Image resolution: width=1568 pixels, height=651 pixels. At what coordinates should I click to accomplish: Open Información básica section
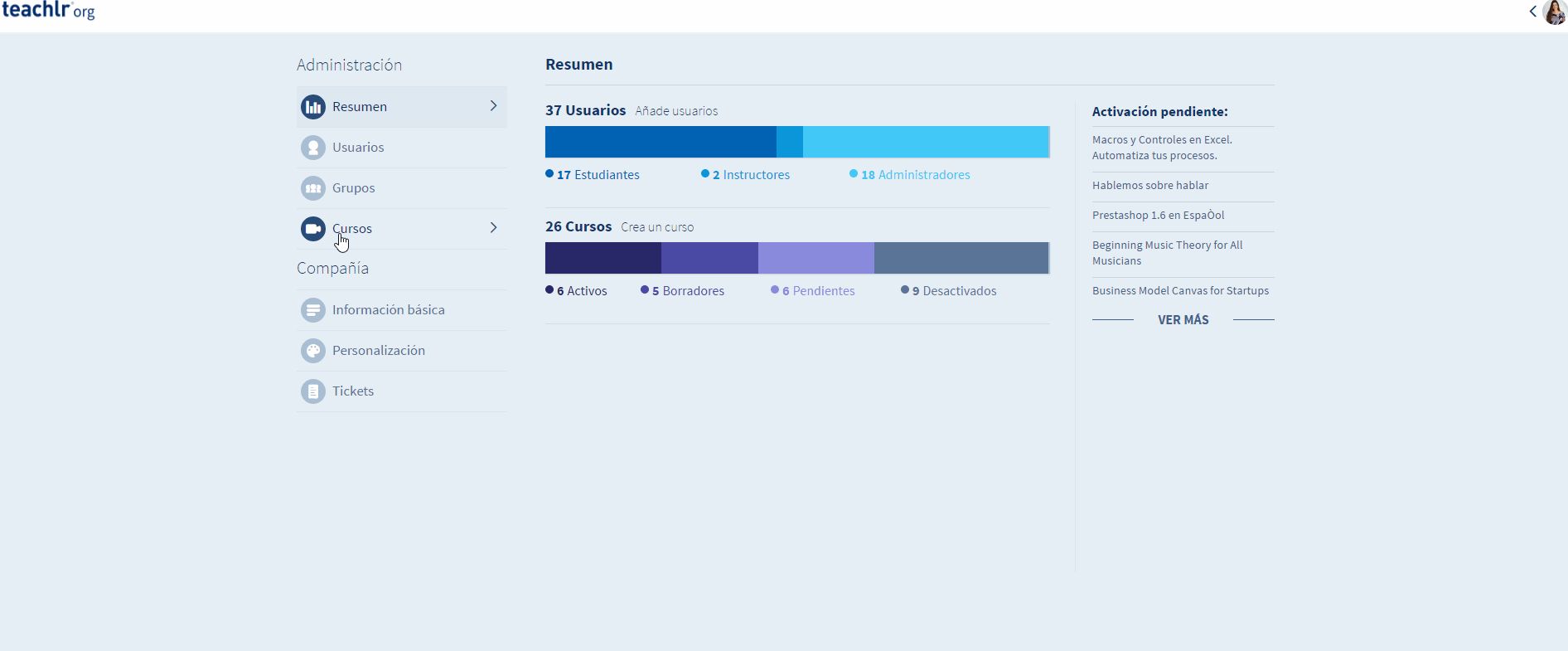[x=402, y=310]
